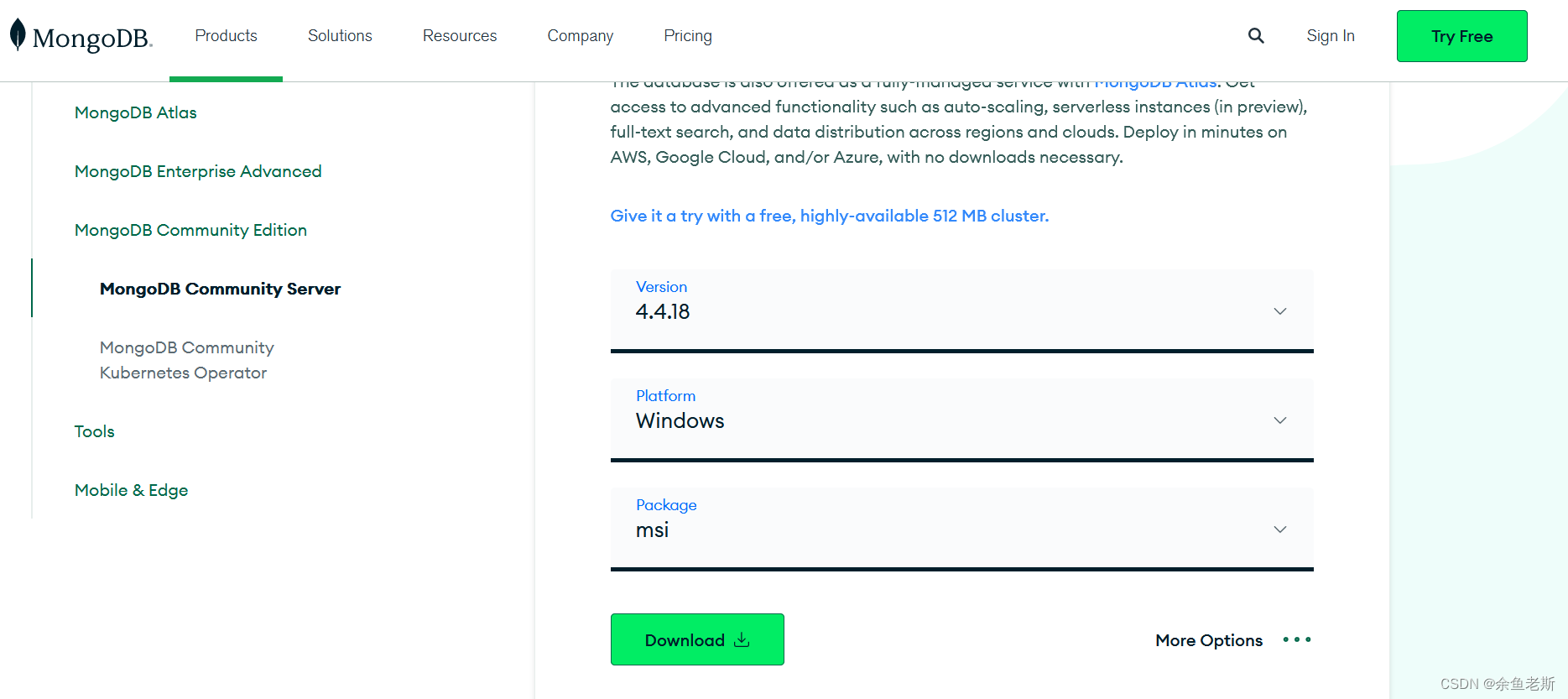Click the chevron on the Package selector
Viewport: 1568px width, 699px height.
click(x=1279, y=529)
